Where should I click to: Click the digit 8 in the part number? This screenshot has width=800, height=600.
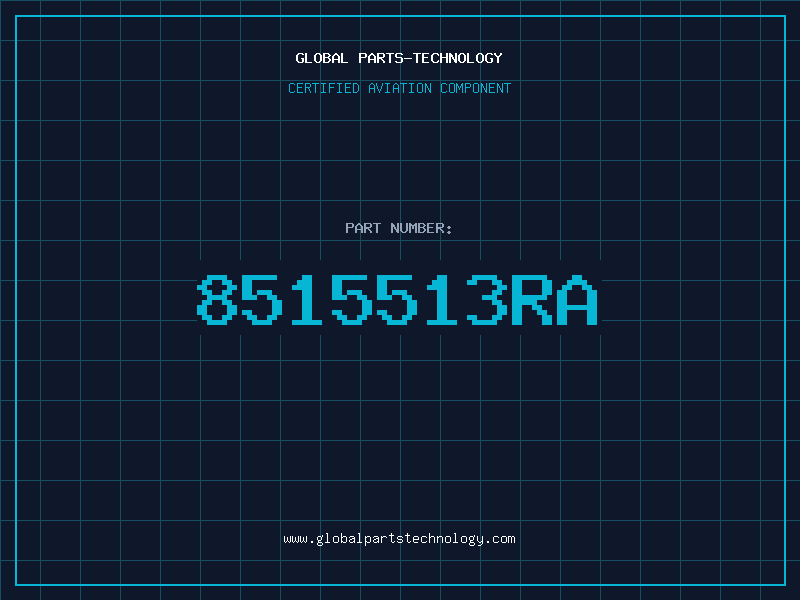(217, 300)
